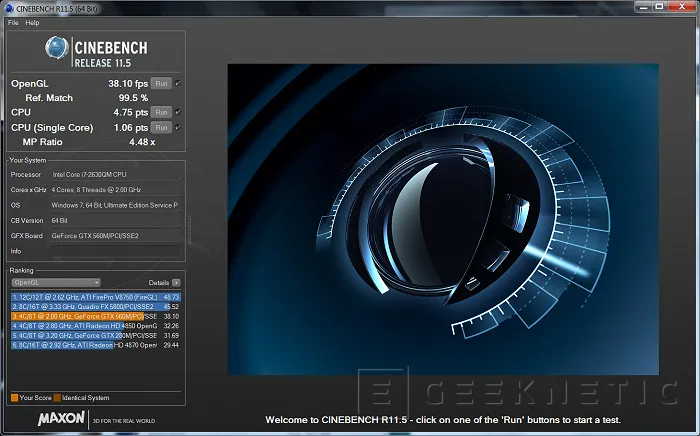Click the Cinebench app icon in title bar
Image resolution: width=700 pixels, height=436 pixels.
pyautogui.click(x=9, y=8)
